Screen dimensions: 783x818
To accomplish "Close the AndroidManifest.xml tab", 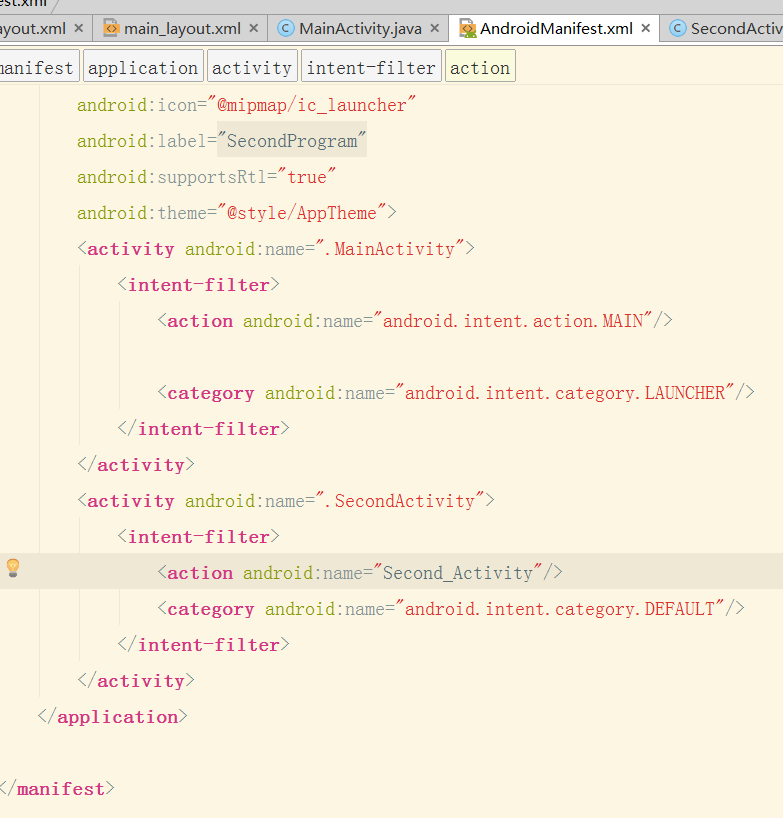I will (x=646, y=29).
